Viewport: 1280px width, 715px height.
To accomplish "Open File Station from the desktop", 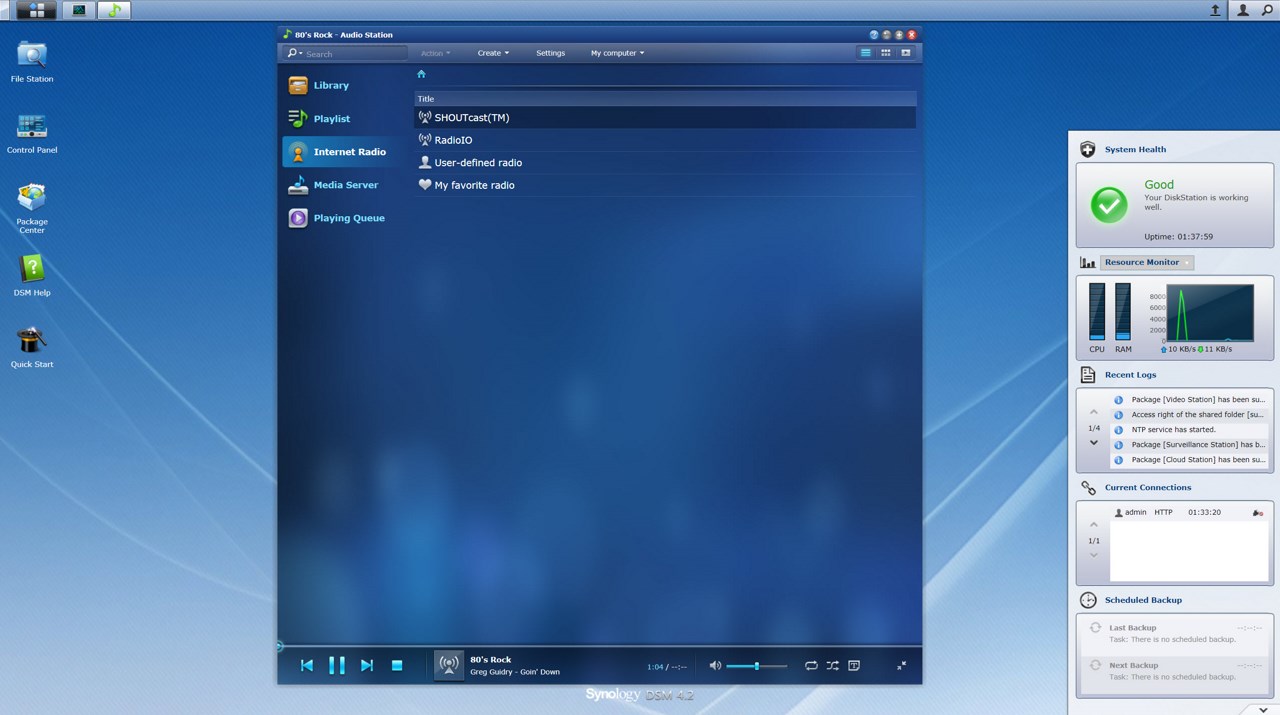I will click(32, 62).
